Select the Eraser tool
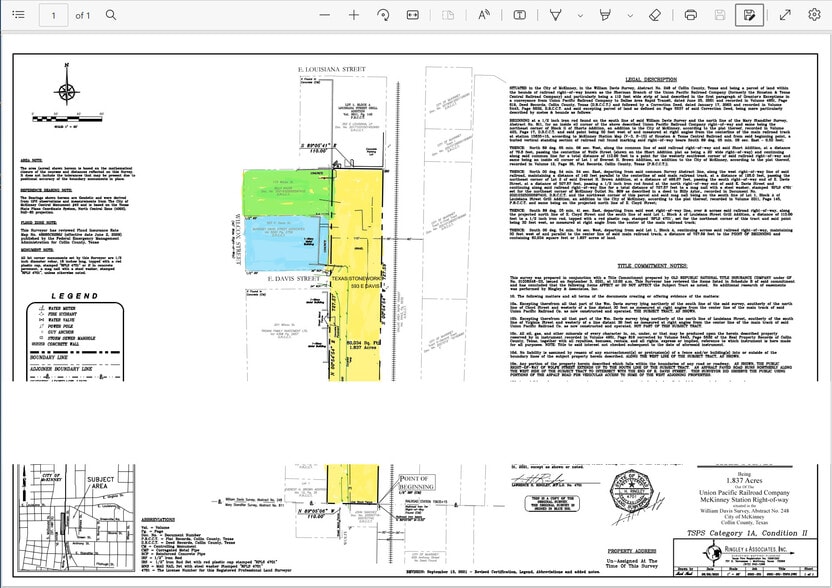Image resolution: width=832 pixels, height=588 pixels. (x=654, y=15)
